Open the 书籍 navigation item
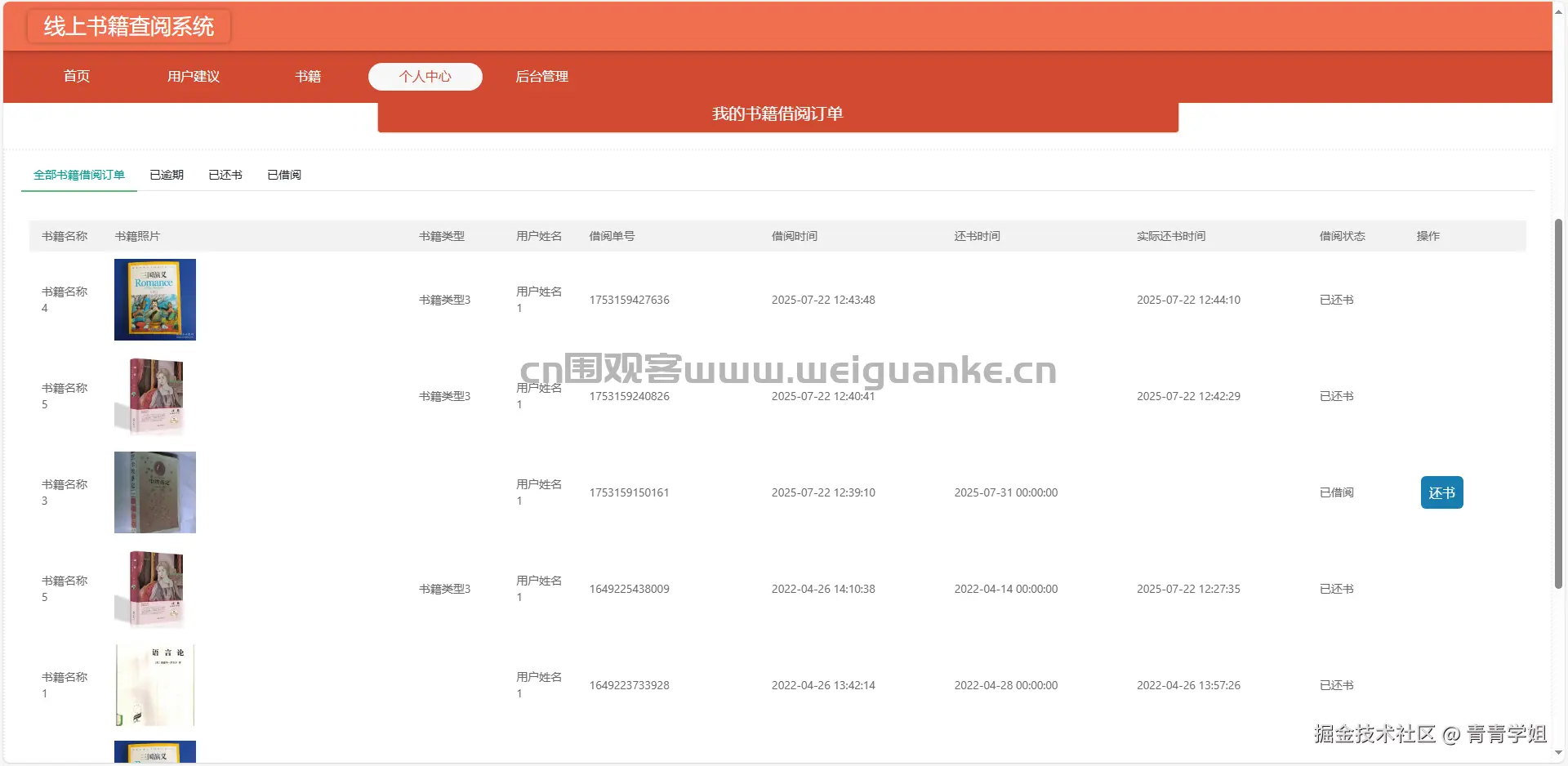 tap(308, 76)
